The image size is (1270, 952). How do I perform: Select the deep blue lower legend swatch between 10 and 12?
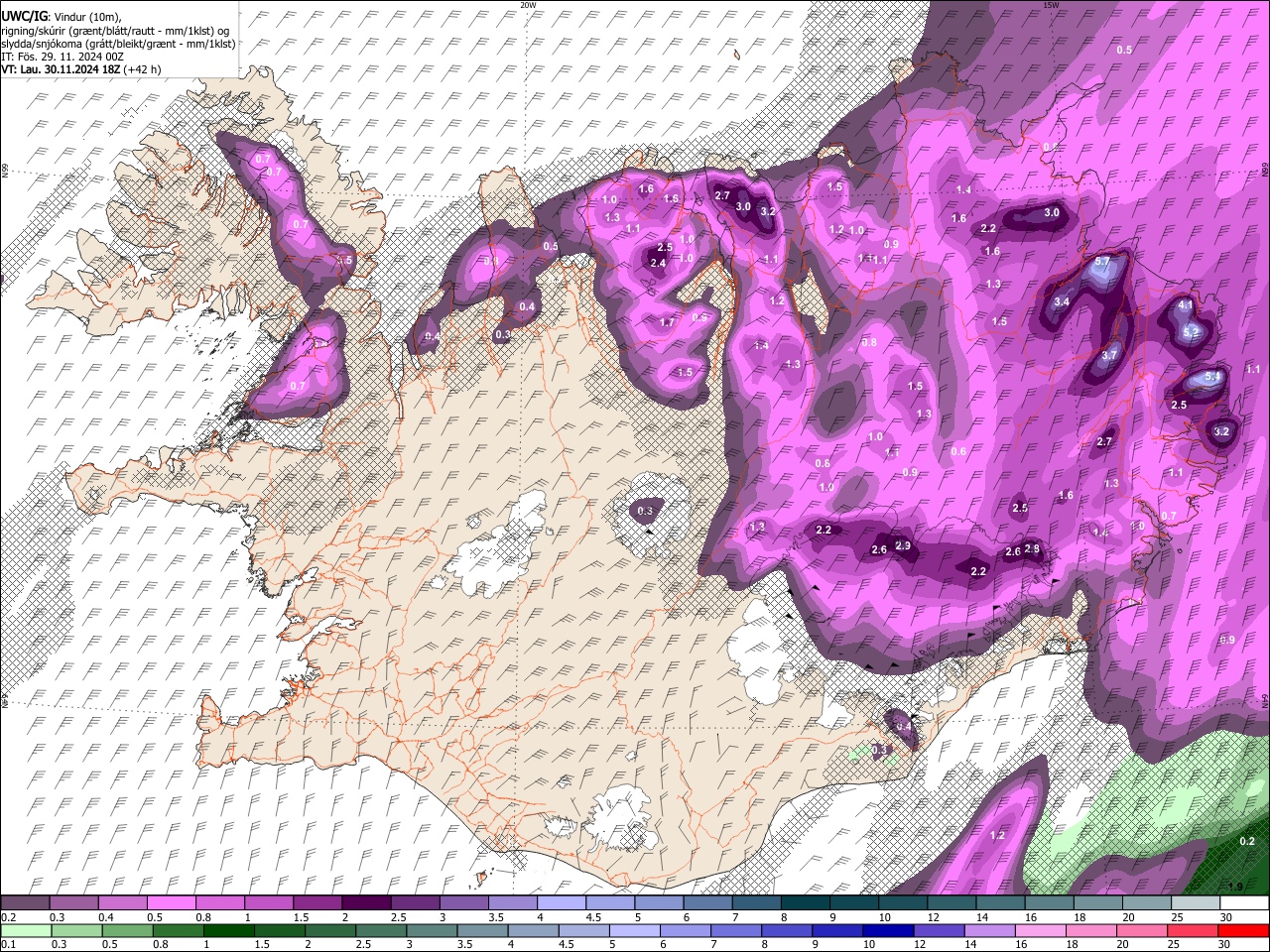887,930
